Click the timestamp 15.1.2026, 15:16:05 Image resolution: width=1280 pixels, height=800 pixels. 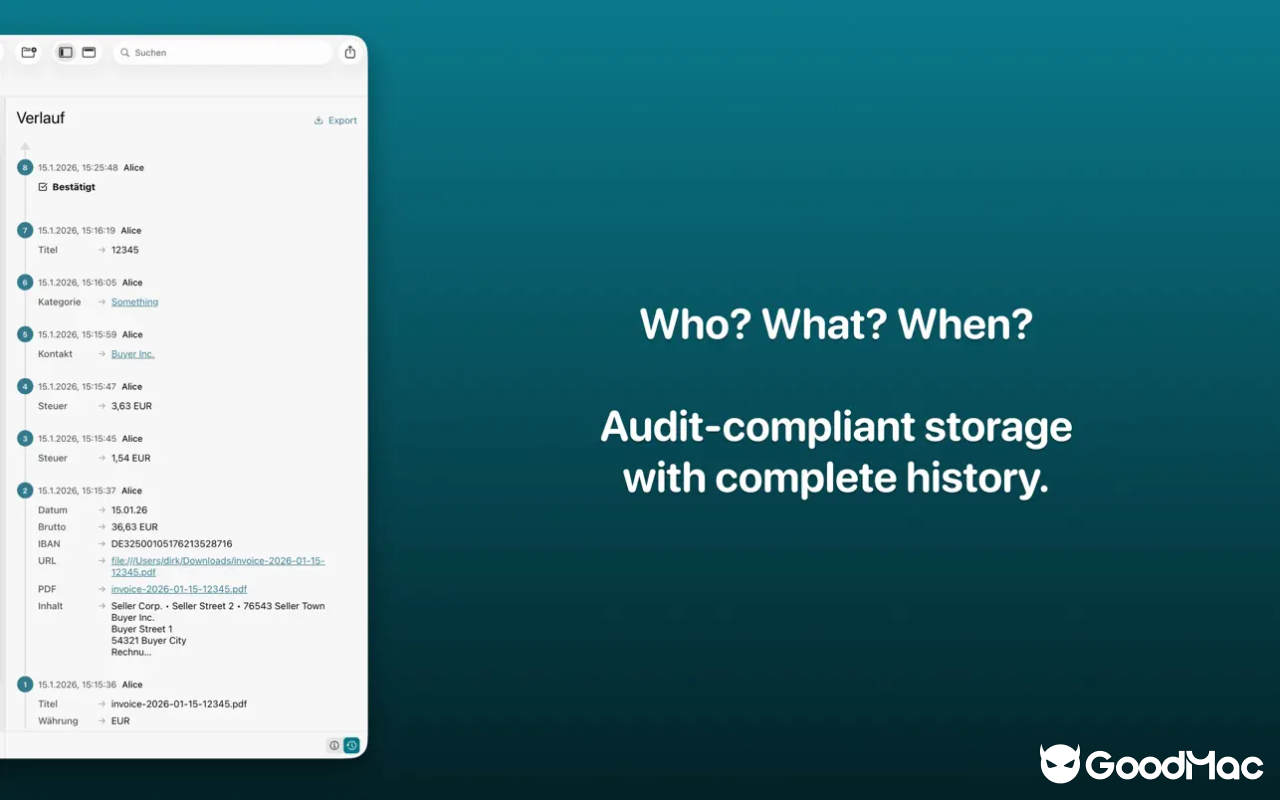[77, 283]
